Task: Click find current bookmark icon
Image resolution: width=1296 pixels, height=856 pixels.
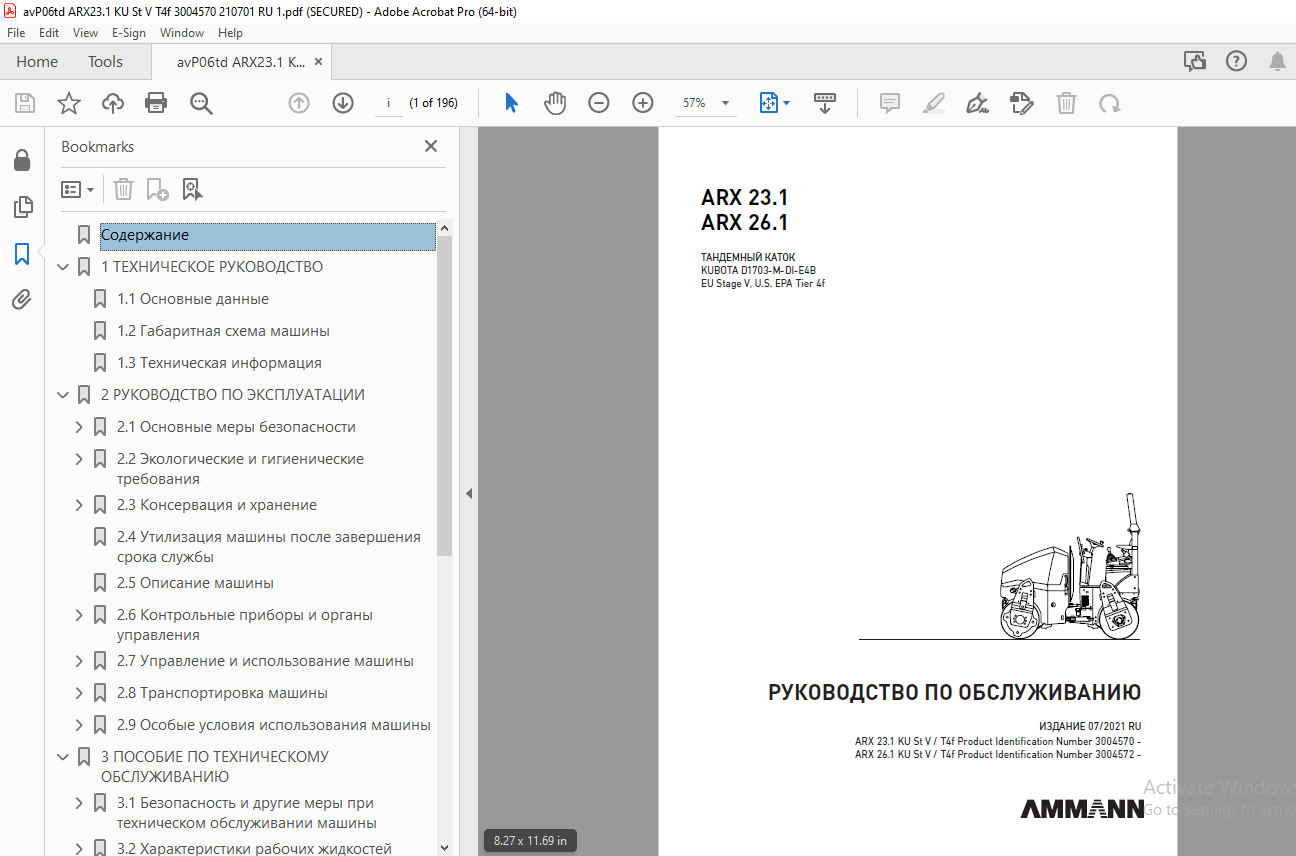Action: point(192,189)
